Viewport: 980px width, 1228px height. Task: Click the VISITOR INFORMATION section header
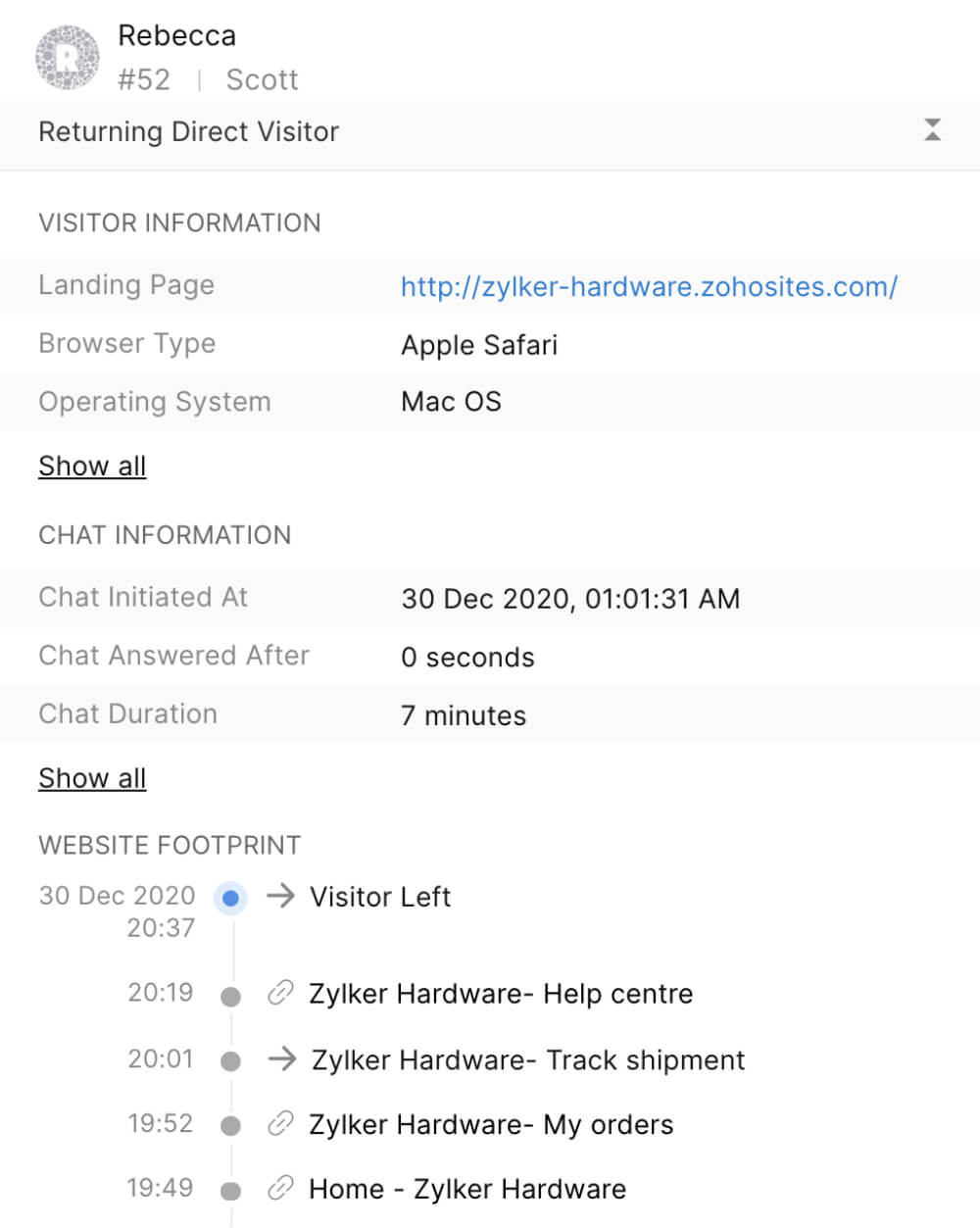pyautogui.click(x=179, y=222)
